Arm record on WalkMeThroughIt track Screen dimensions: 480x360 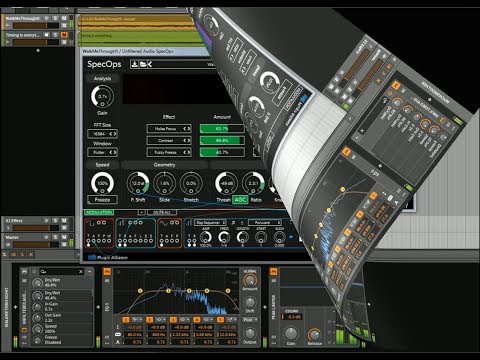tap(47, 18)
